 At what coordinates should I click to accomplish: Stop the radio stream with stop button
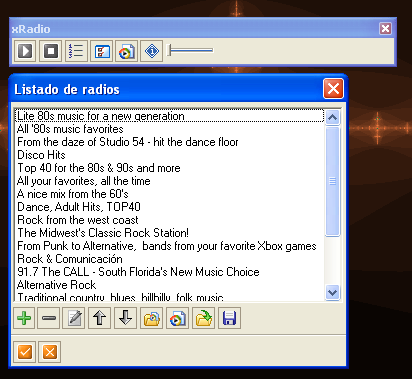(x=50, y=51)
